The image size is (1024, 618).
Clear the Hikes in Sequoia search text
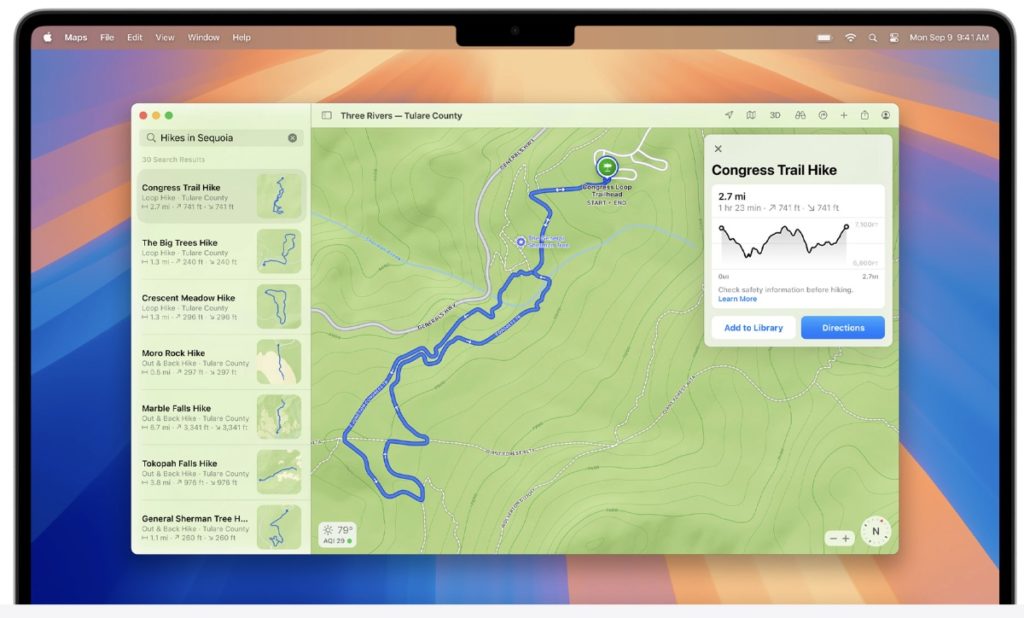pyautogui.click(x=293, y=138)
